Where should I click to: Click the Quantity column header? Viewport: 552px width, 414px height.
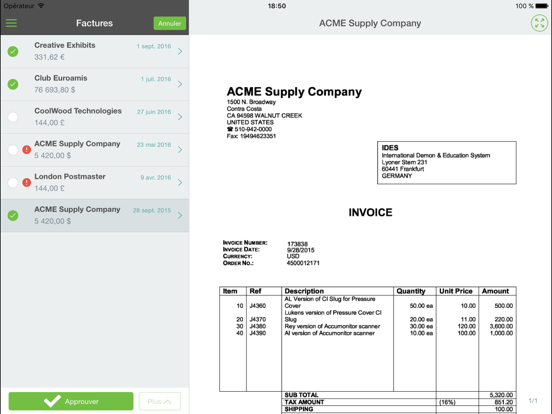411,291
